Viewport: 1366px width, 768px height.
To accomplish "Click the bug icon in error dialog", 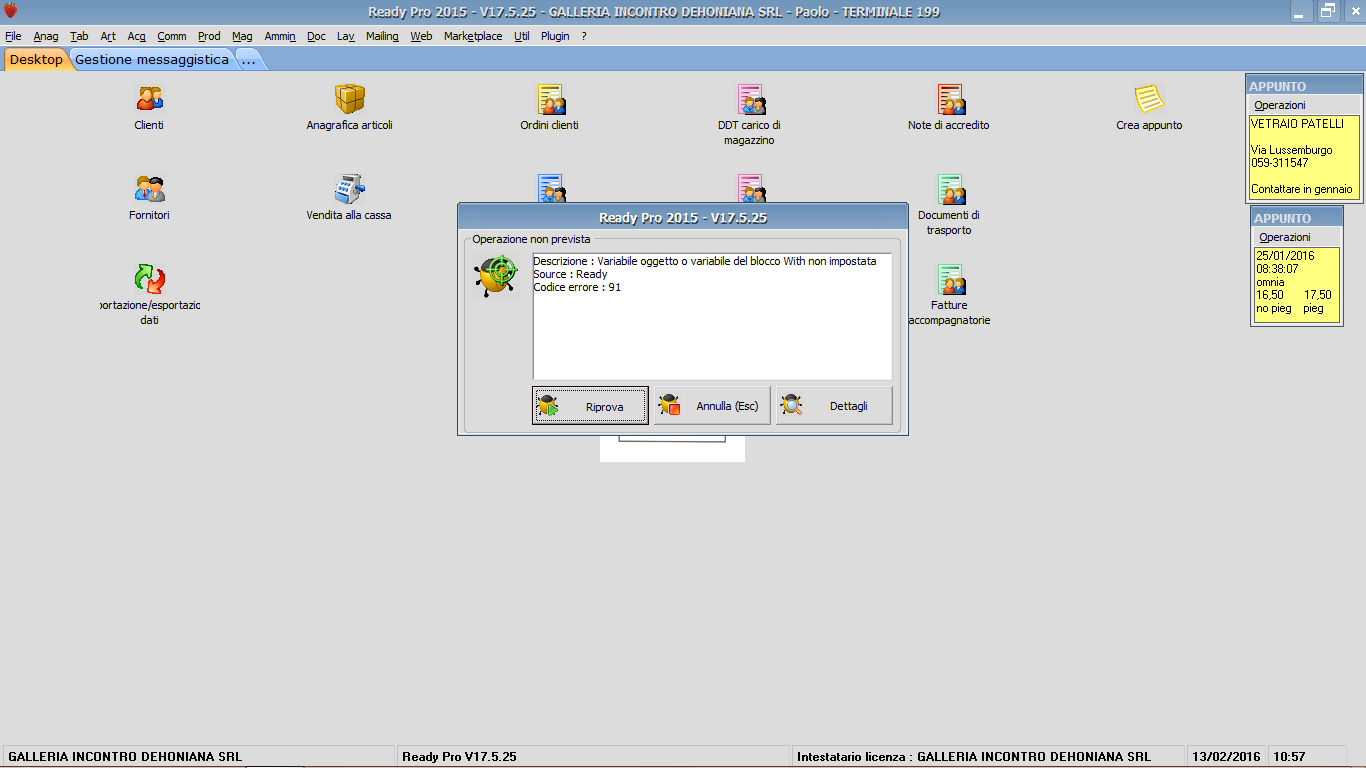I will (496, 277).
